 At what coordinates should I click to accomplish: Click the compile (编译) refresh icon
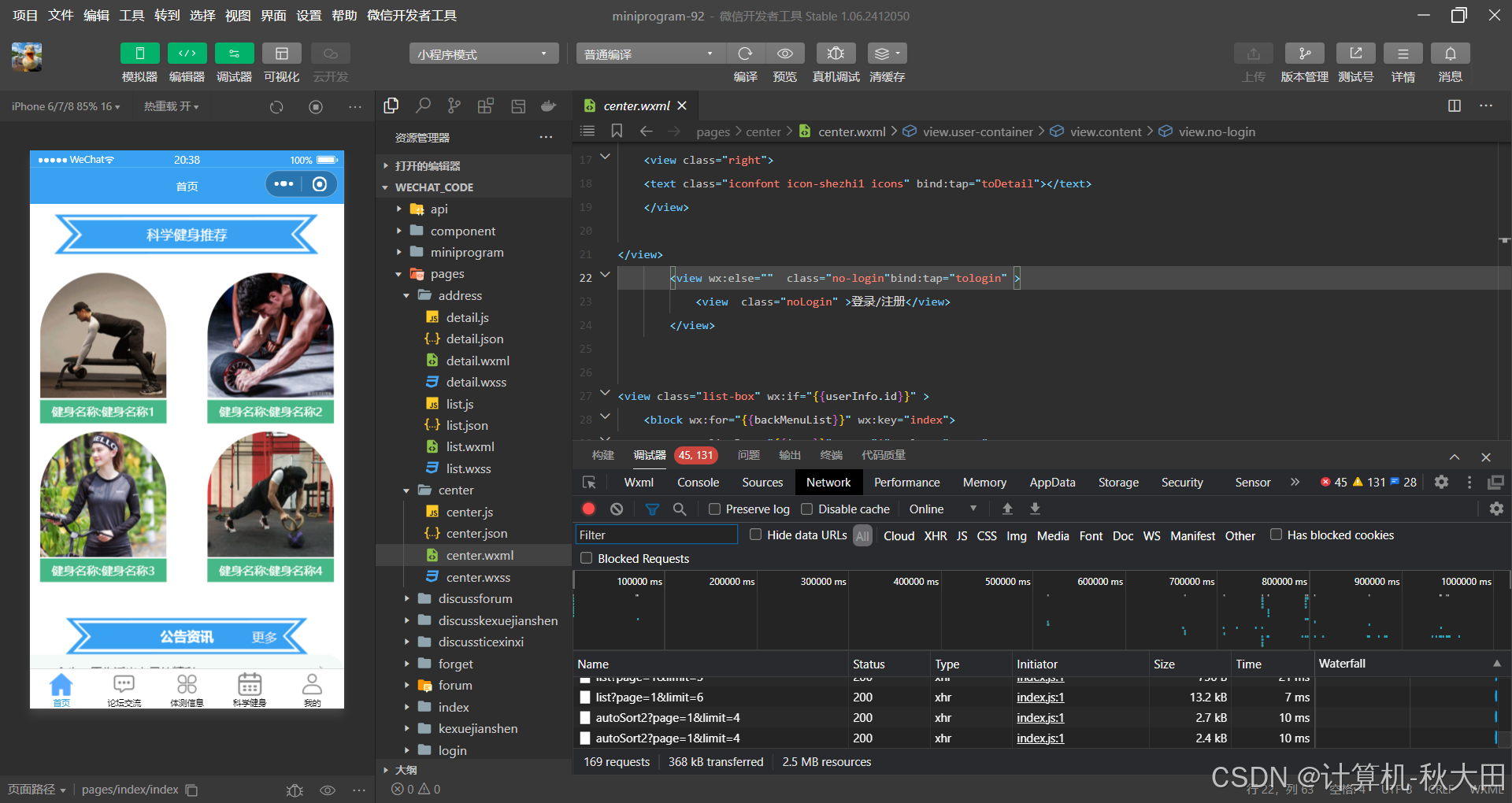(x=745, y=54)
